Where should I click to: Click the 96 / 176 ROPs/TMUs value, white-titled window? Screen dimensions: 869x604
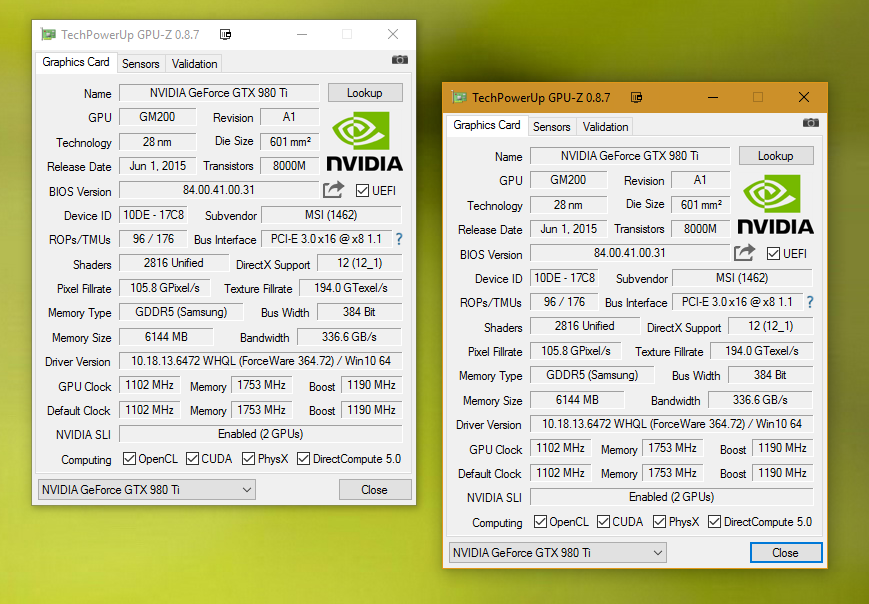point(154,239)
